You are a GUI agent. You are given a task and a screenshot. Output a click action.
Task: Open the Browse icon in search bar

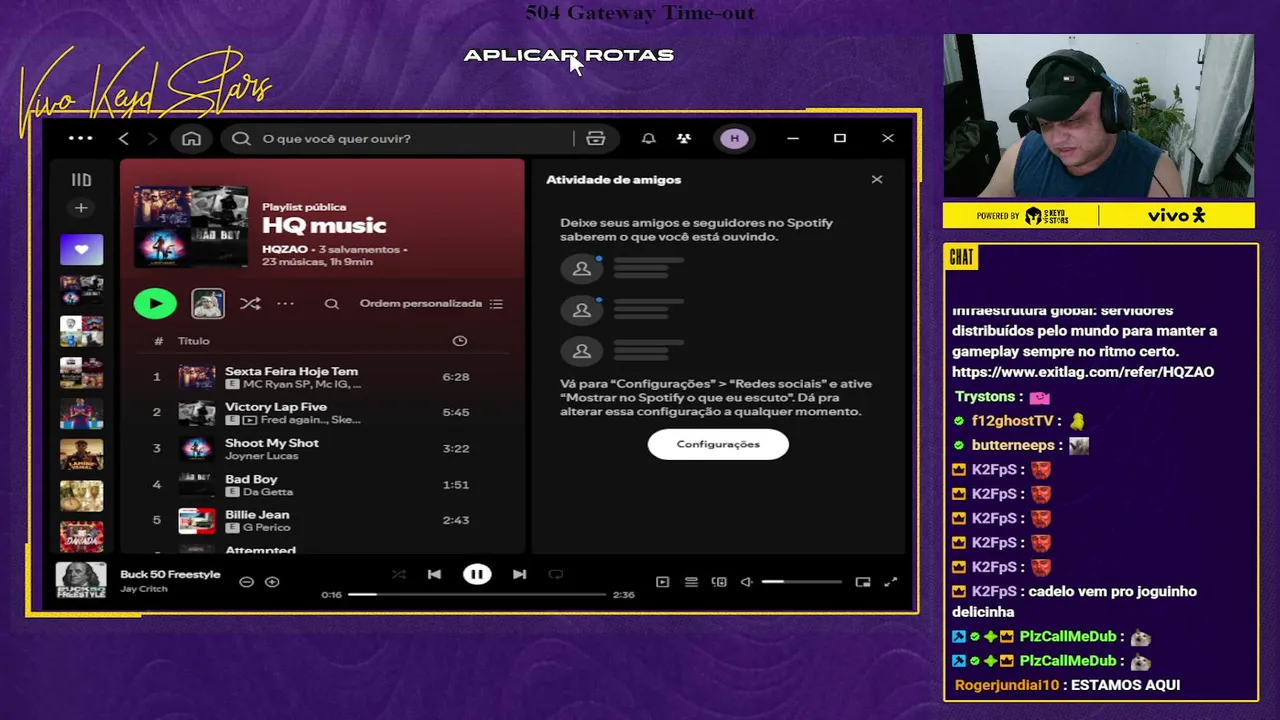point(596,138)
